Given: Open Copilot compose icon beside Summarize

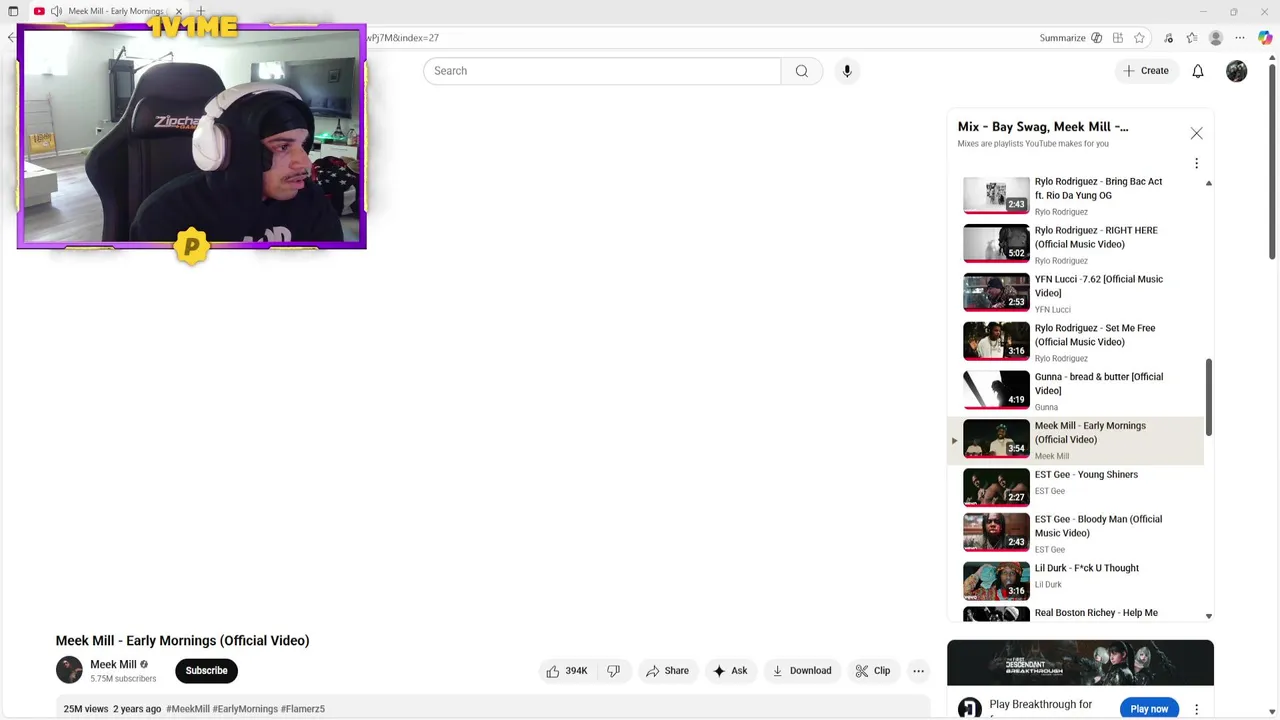Looking at the screenshot, I should (1097, 38).
